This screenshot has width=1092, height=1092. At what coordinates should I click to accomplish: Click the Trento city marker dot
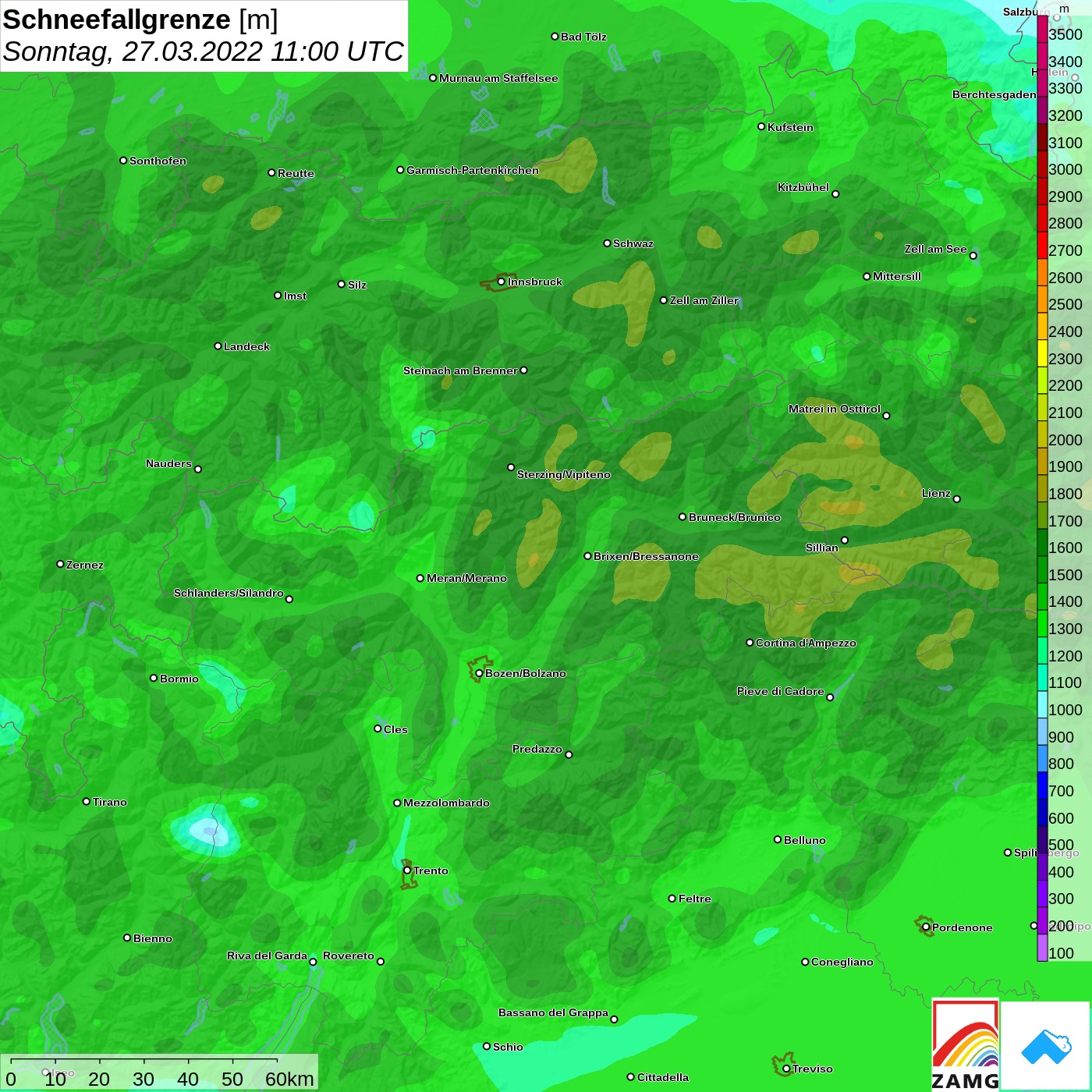(407, 870)
